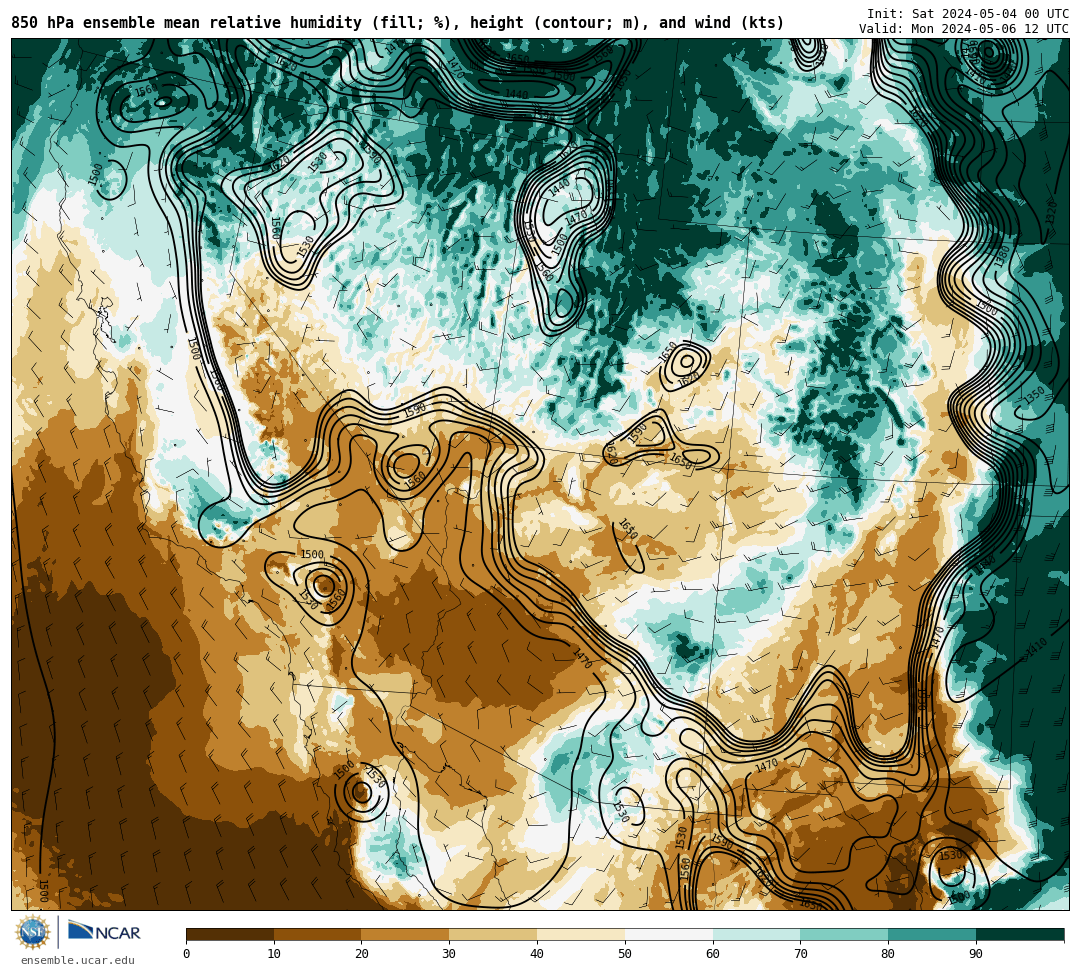Viewport: 1080px width, 973px height.
Task: Click the 80-90 dark teal colorbar segment
Action: [x=932, y=934]
